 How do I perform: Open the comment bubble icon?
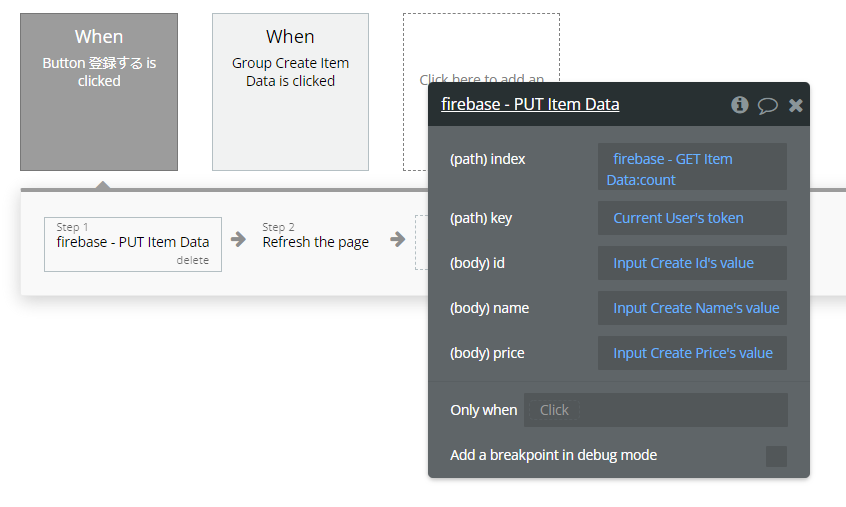tap(768, 105)
